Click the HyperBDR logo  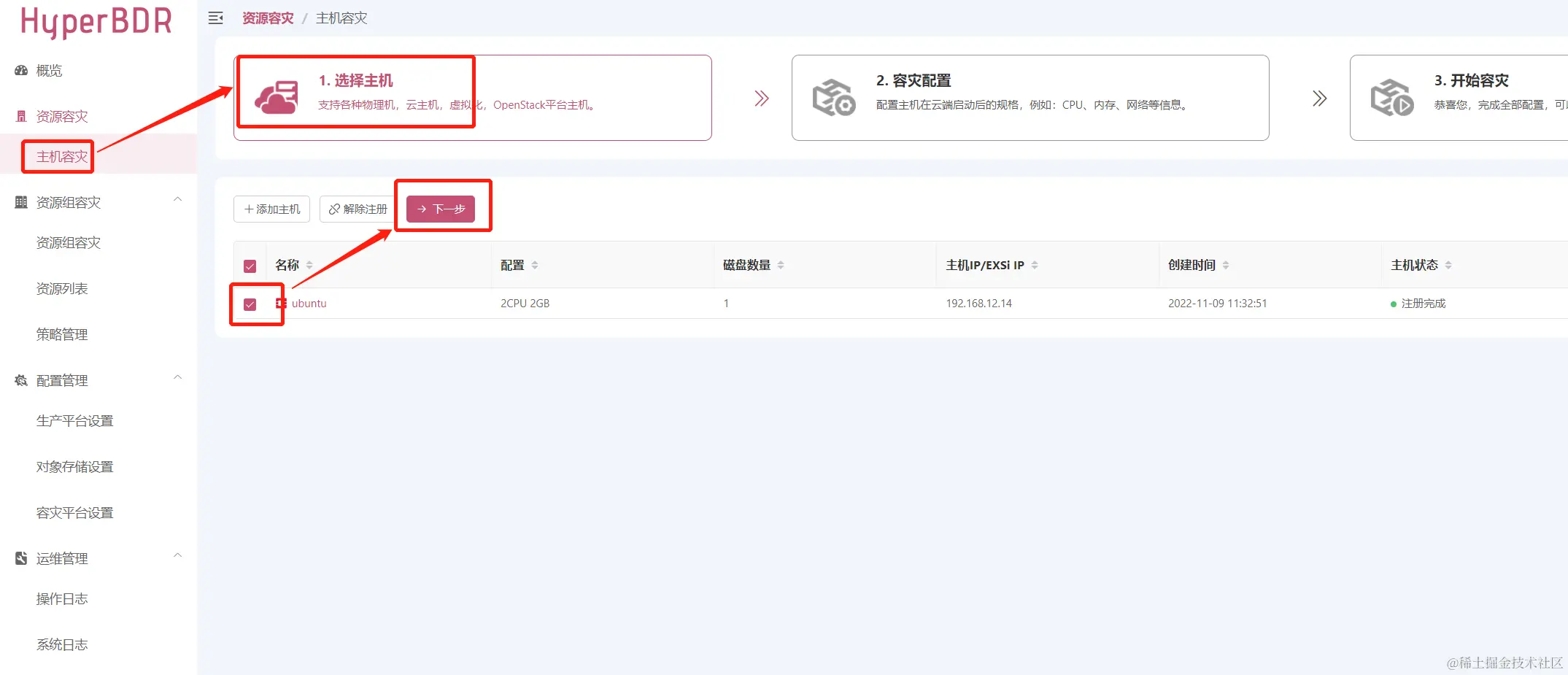[x=96, y=22]
